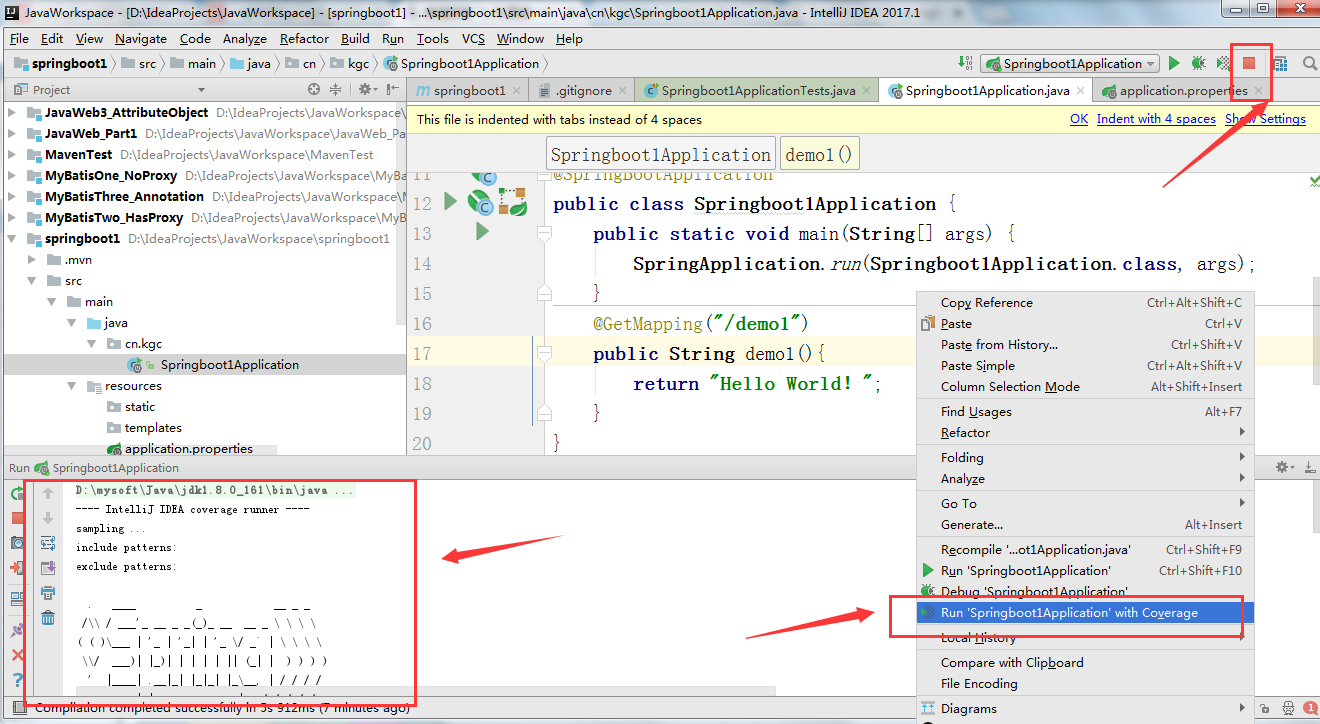Start debugging with the toolbar bug icon
The width and height of the screenshot is (1320, 724).
(x=1198, y=63)
